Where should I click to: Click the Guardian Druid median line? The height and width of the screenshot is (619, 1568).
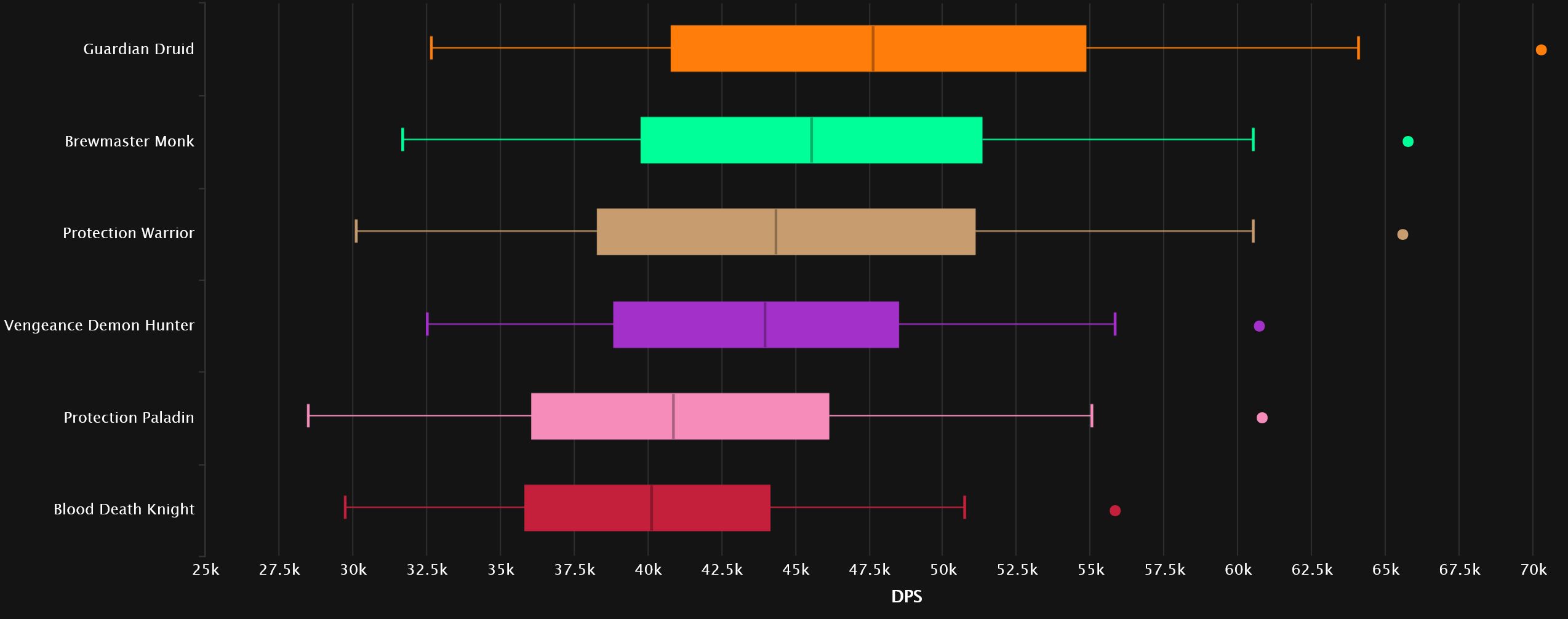click(873, 49)
